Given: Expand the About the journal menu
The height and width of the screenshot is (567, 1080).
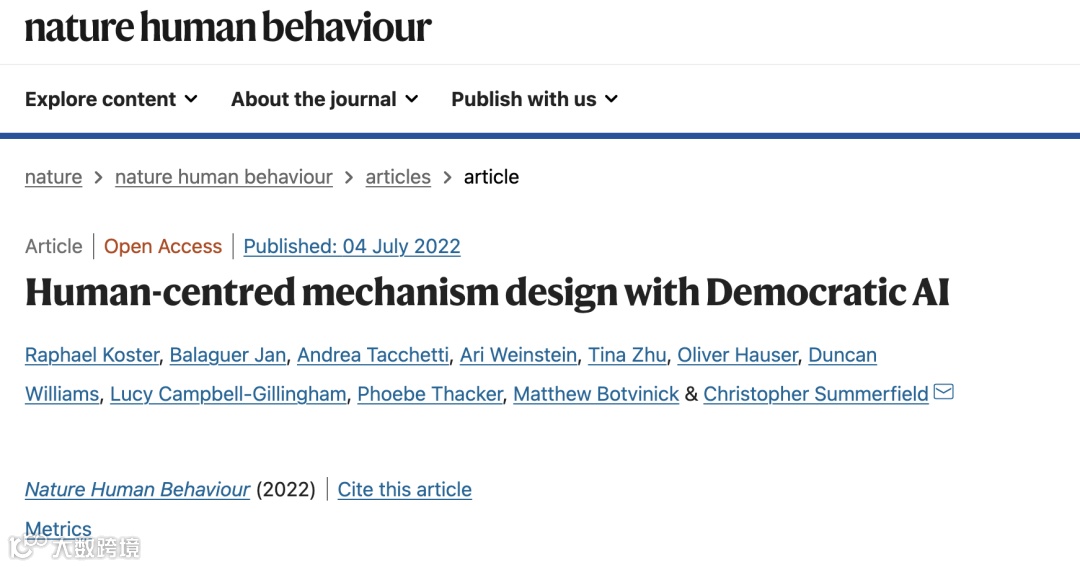Looking at the screenshot, I should [x=324, y=99].
